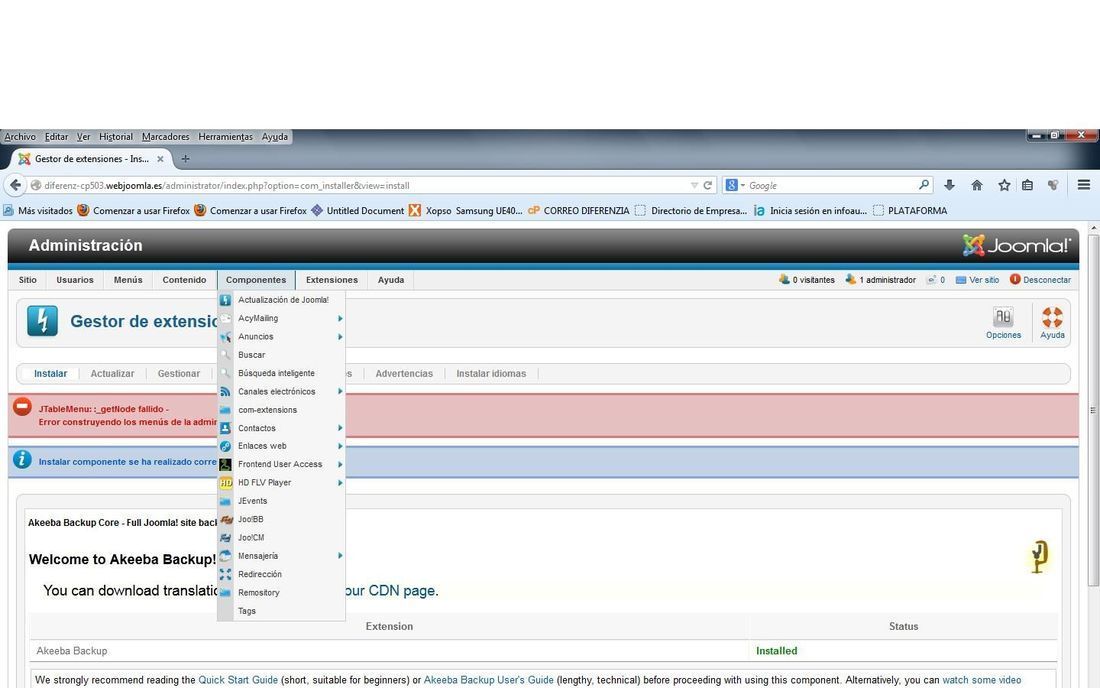The image size is (1100, 688).
Task: Switch to the Gestionar tab
Action: pos(179,374)
